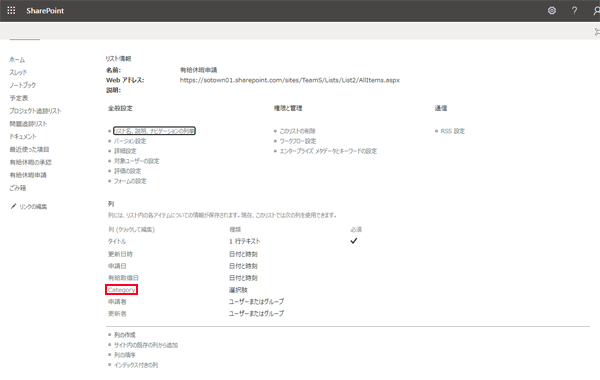Click 列の作成 to create column

tap(125, 335)
